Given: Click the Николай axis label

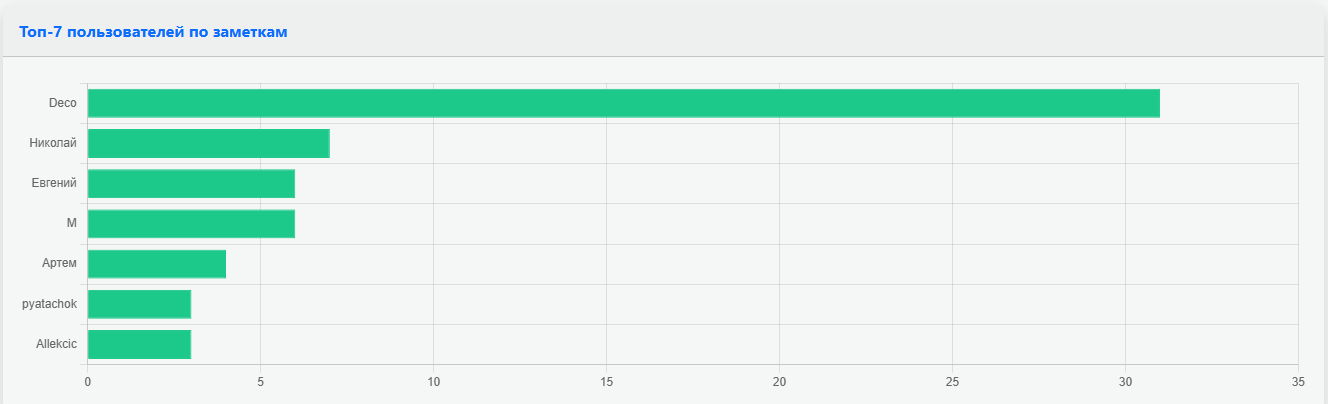Looking at the screenshot, I should 53,143.
